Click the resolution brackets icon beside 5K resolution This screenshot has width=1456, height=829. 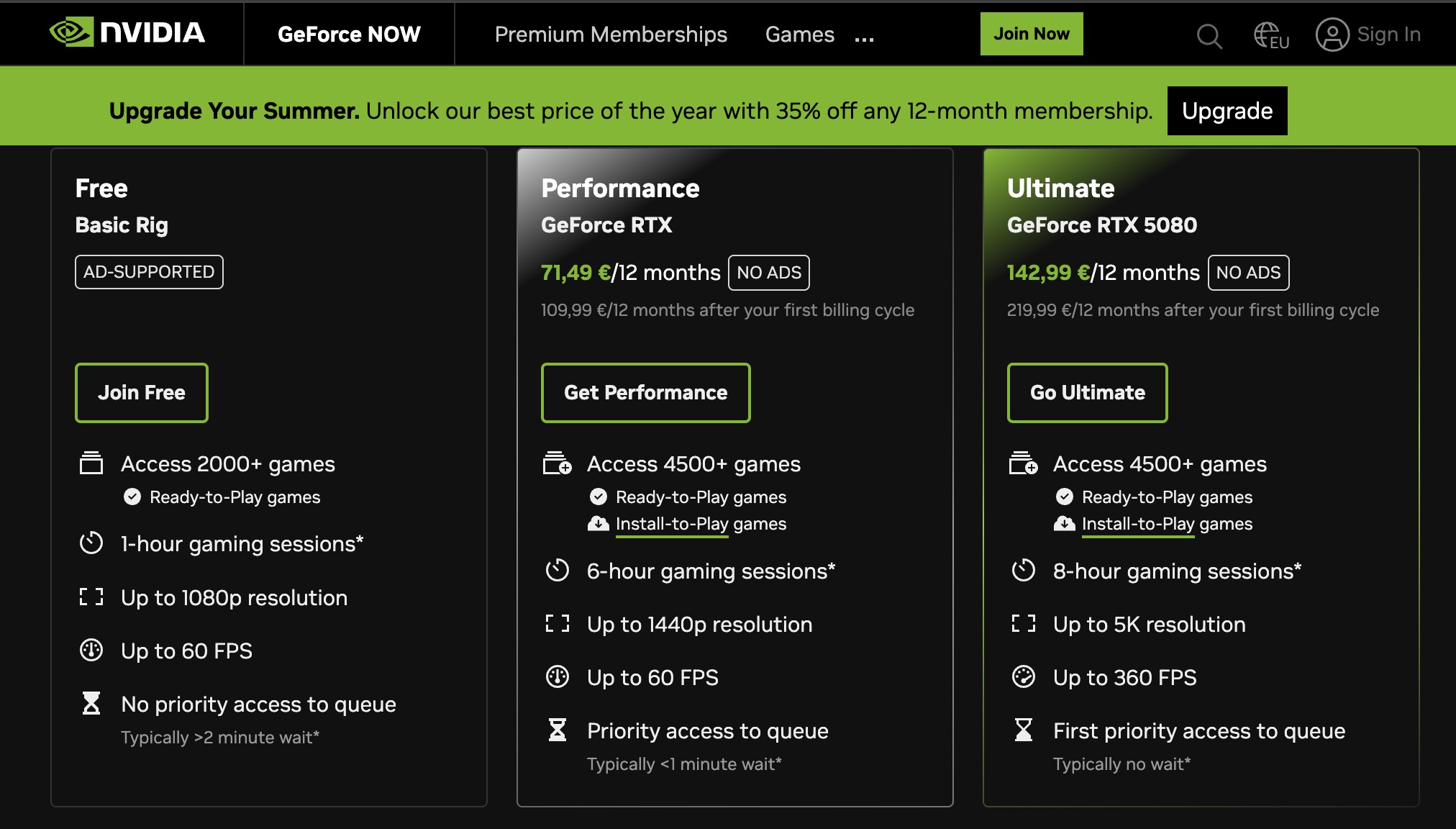1024,623
